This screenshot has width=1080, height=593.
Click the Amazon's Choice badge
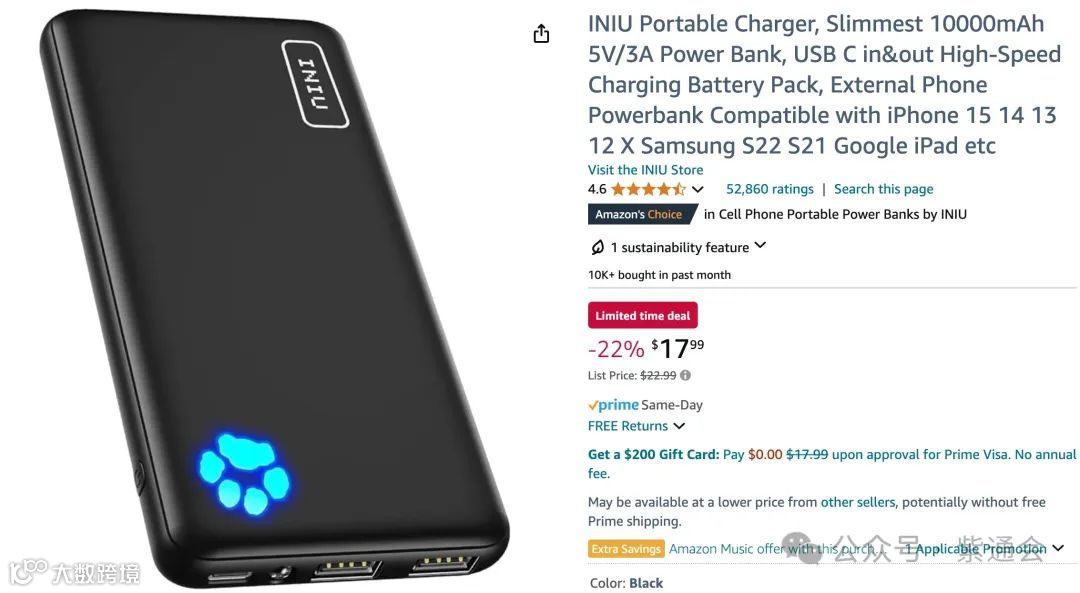click(x=642, y=214)
